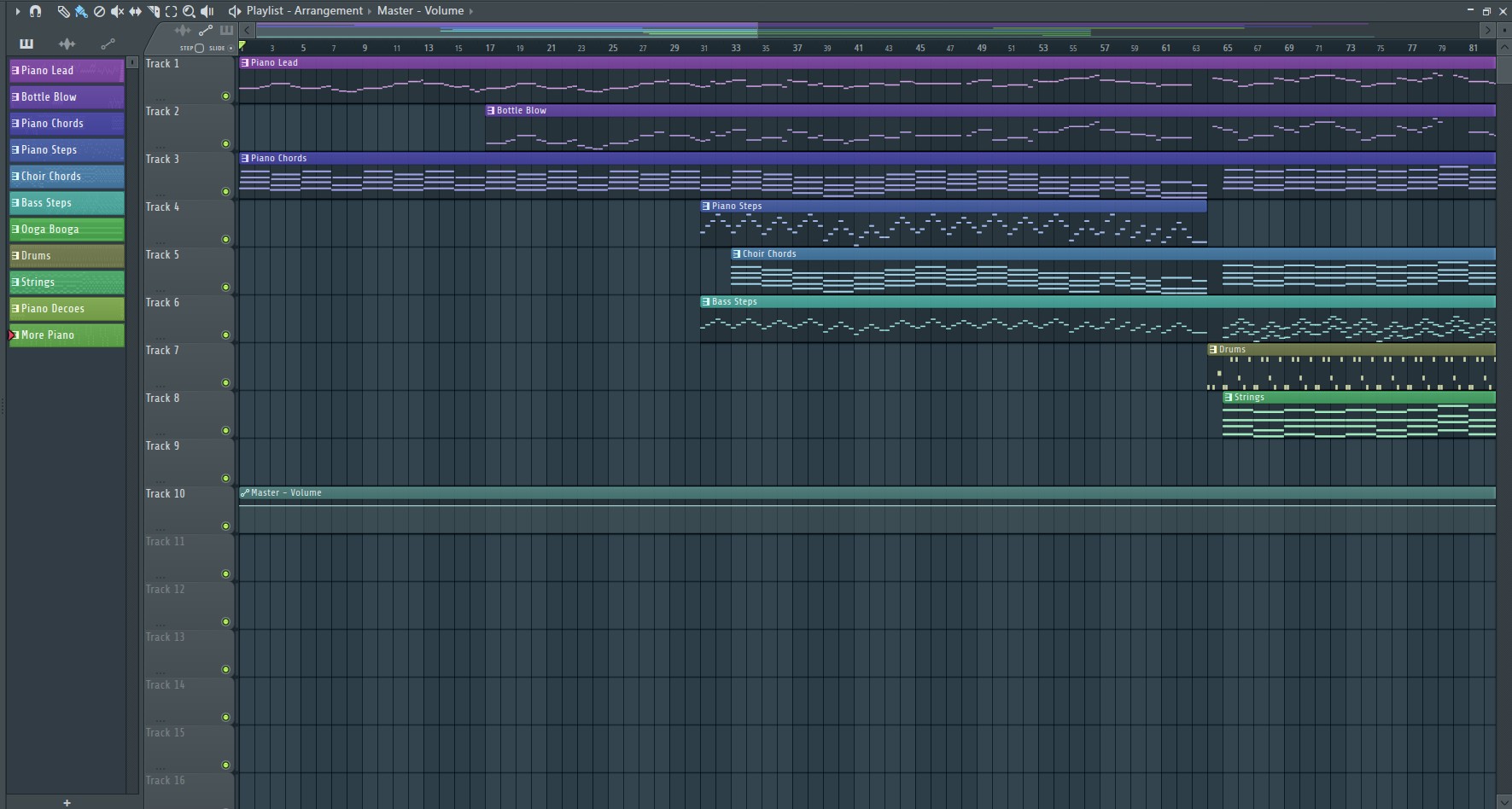Open Piano Lead clip menu icon
This screenshot has width=1512, height=809.
click(x=245, y=62)
